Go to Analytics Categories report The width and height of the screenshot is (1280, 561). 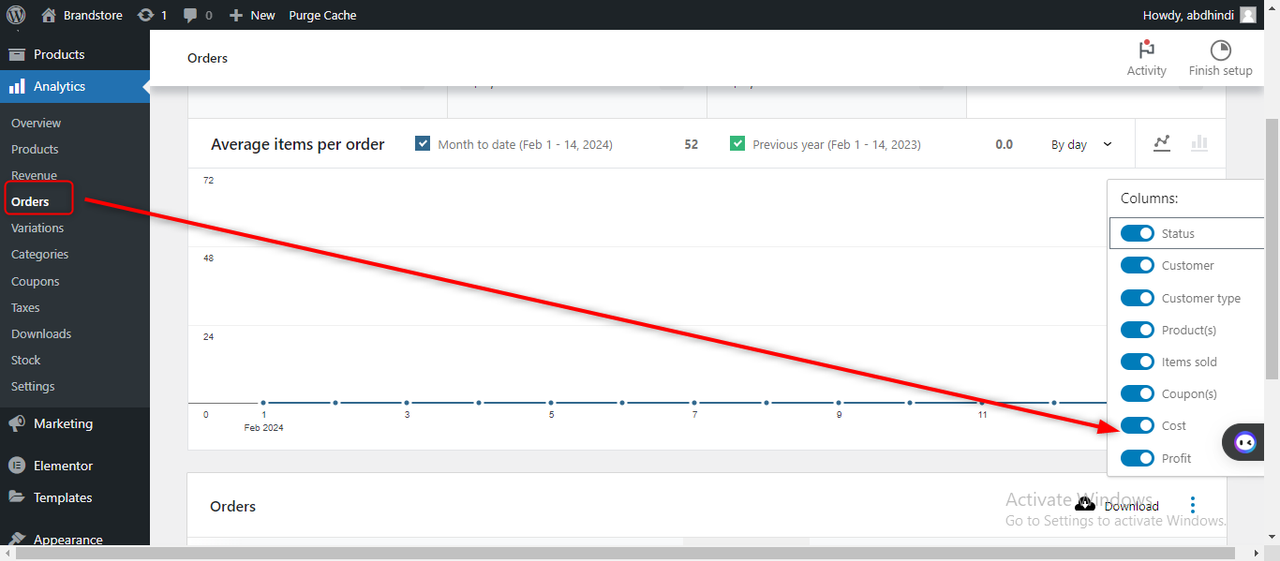pyautogui.click(x=40, y=255)
